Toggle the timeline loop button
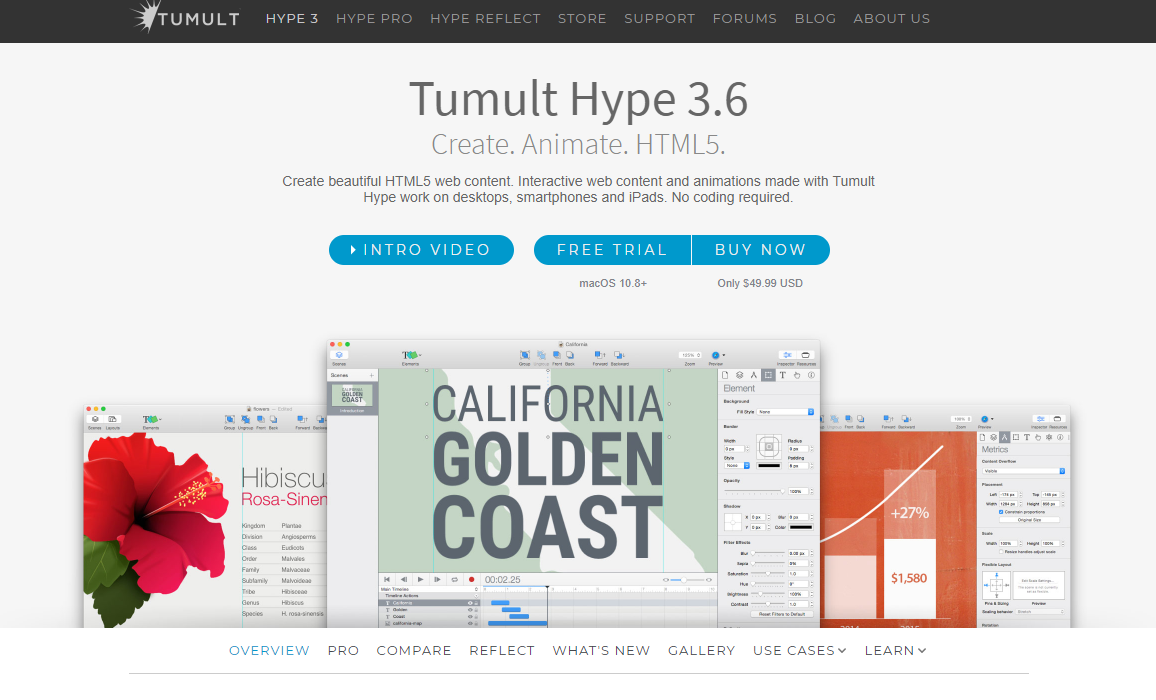1156x700 pixels. pos(454,579)
